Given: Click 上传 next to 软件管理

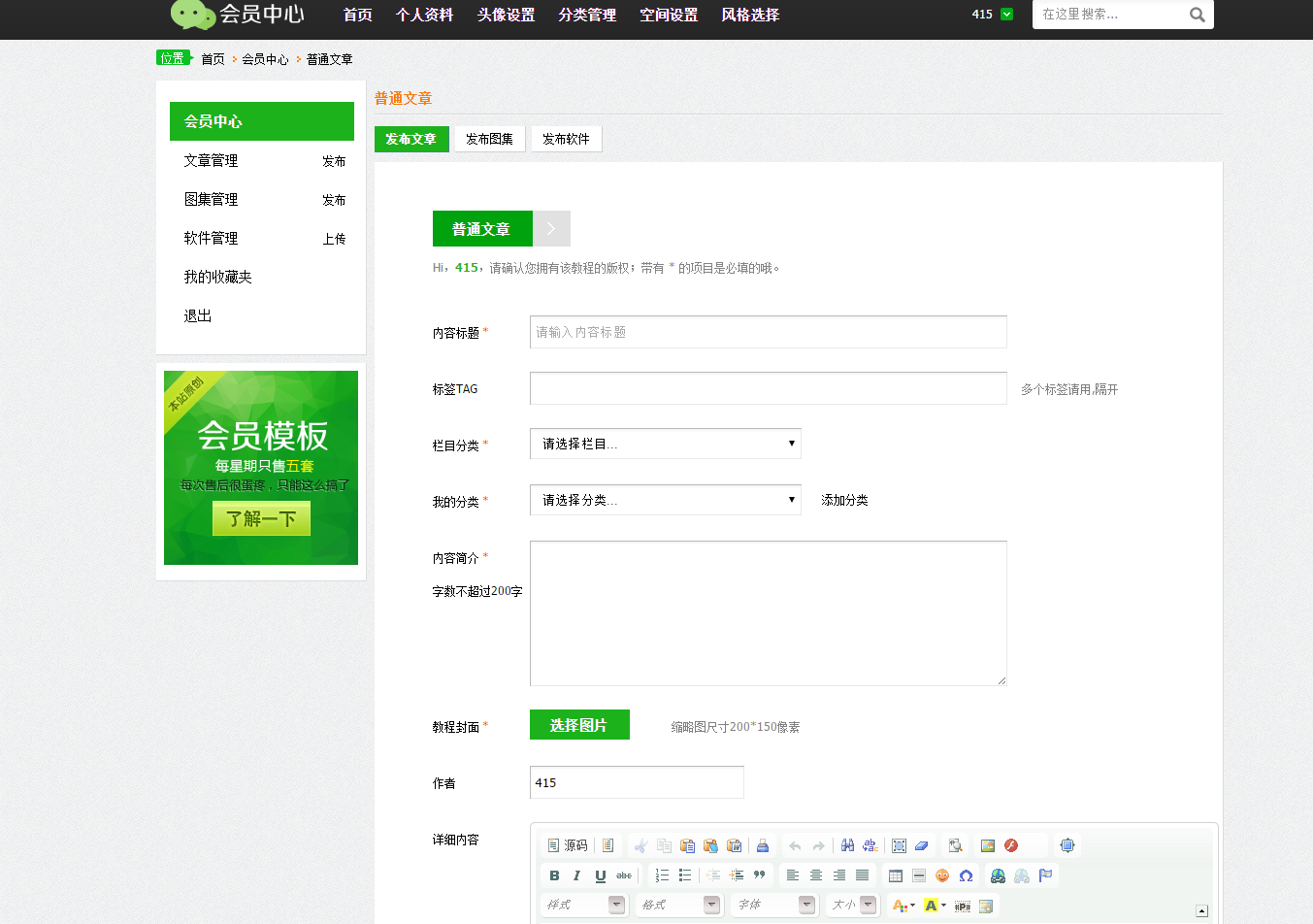Looking at the screenshot, I should [x=334, y=239].
